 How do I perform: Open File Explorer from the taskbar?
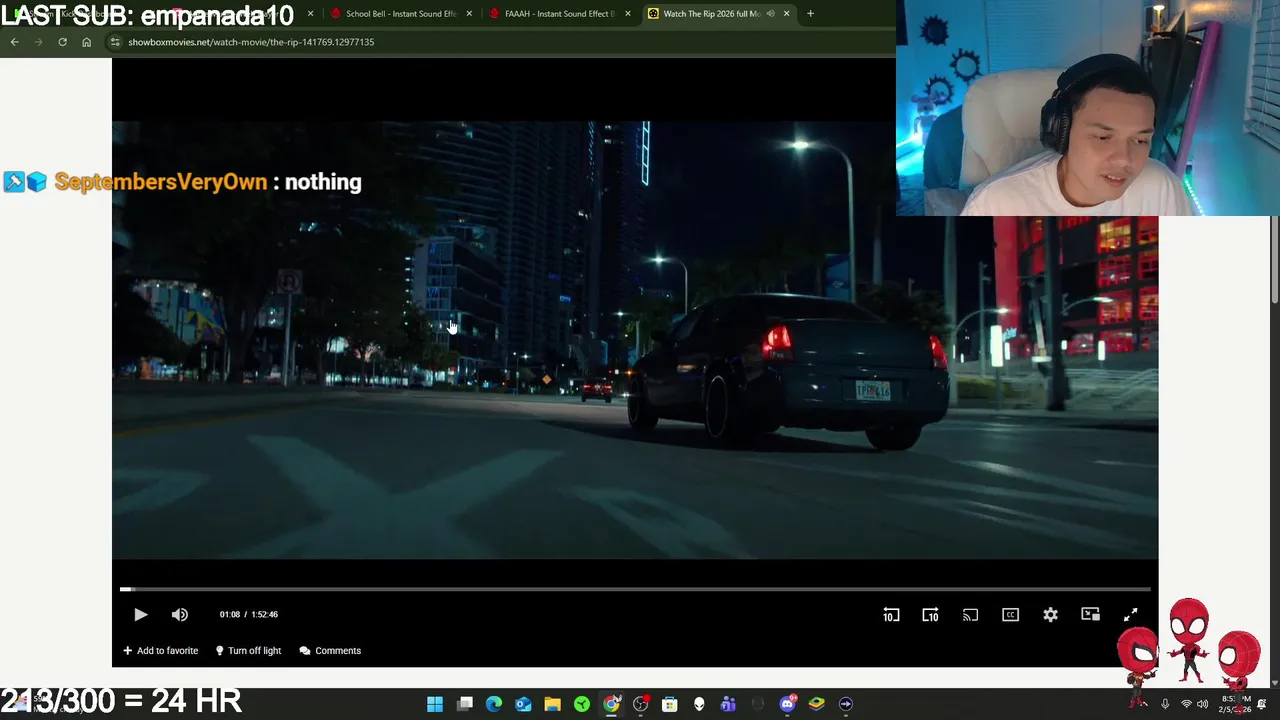[552, 704]
